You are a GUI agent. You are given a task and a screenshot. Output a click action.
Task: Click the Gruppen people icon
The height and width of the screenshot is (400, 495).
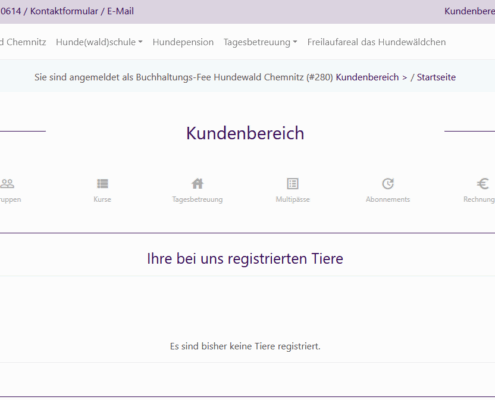(x=7, y=184)
